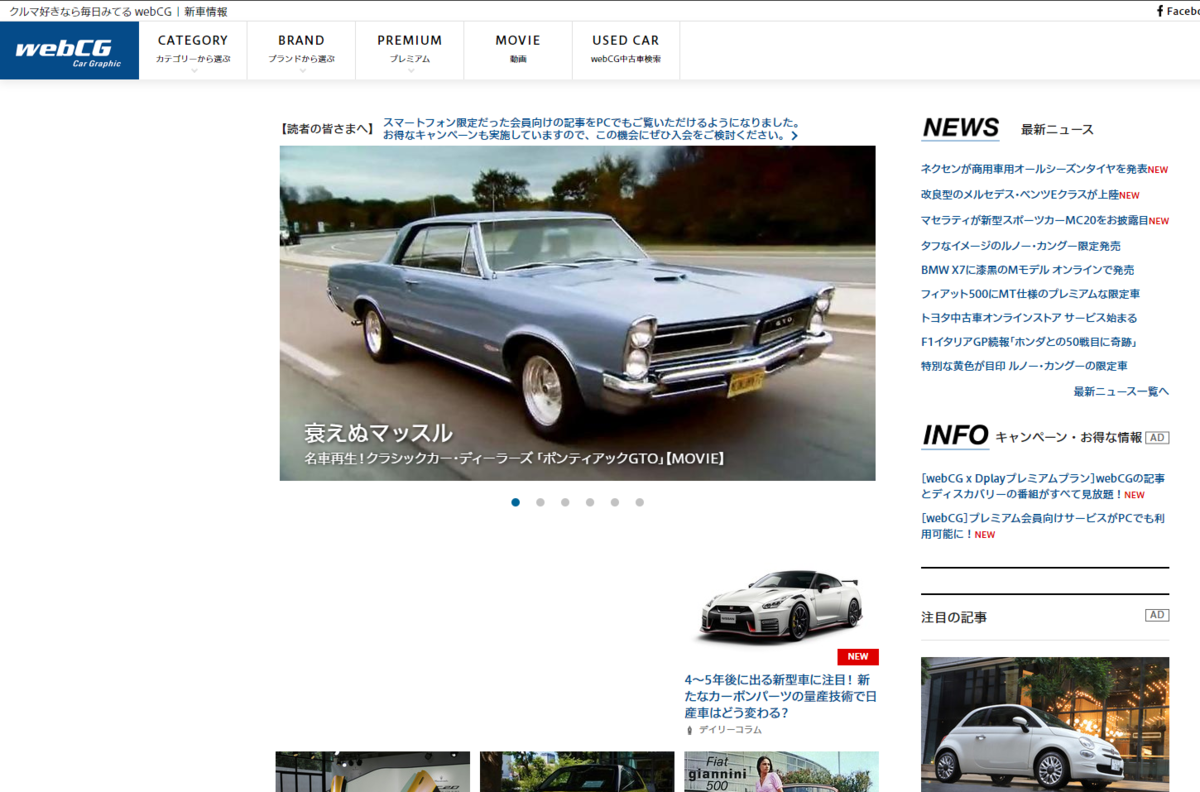Open the article about new models in 4-5 years
This screenshot has height=792, width=1200.
pos(781,695)
